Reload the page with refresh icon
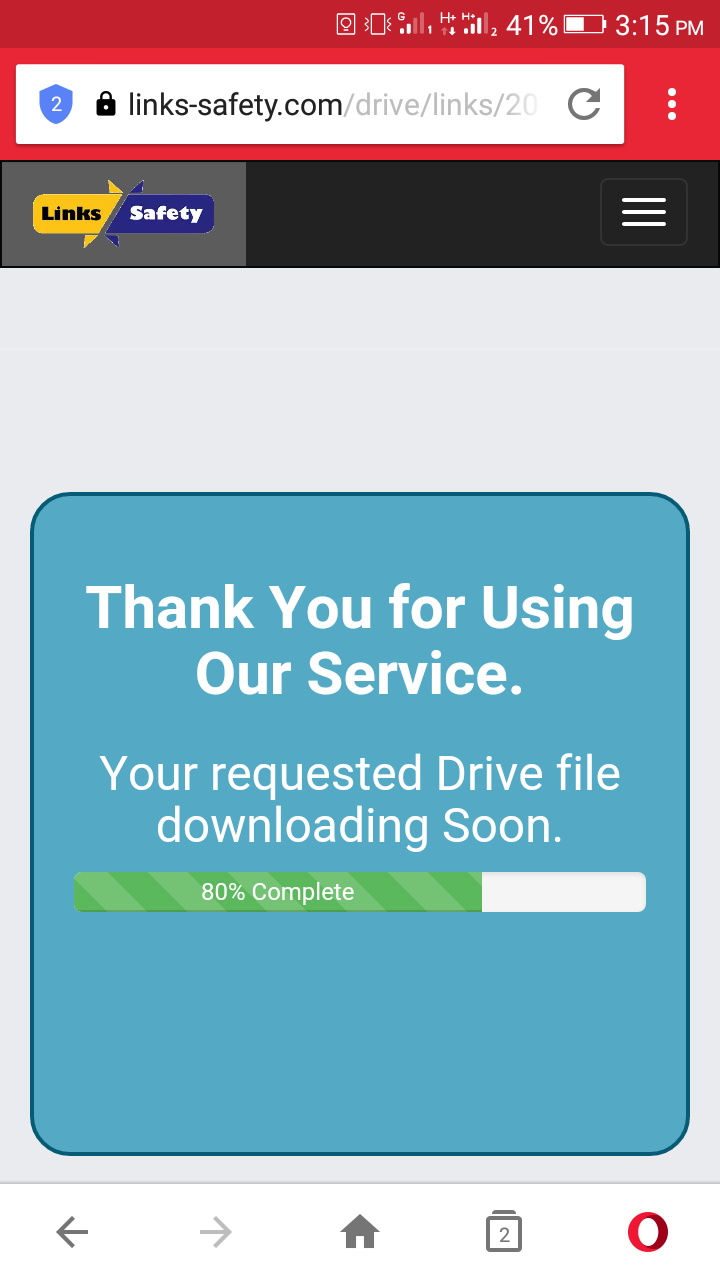The image size is (720, 1280). [x=584, y=104]
